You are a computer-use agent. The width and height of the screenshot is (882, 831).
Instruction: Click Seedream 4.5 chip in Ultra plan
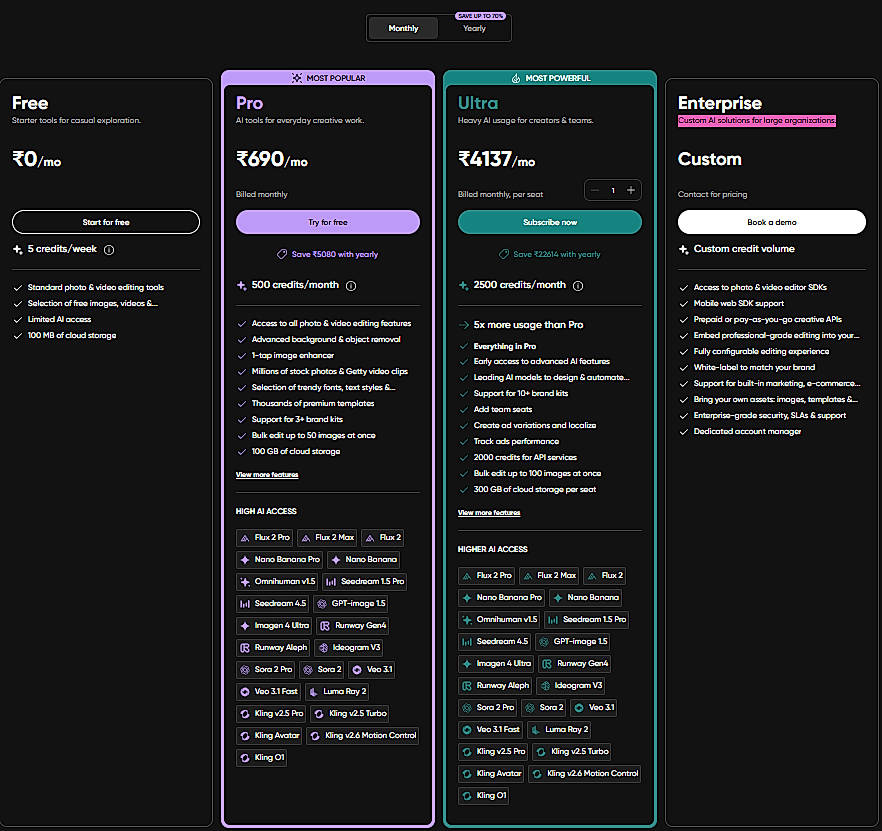coord(494,641)
